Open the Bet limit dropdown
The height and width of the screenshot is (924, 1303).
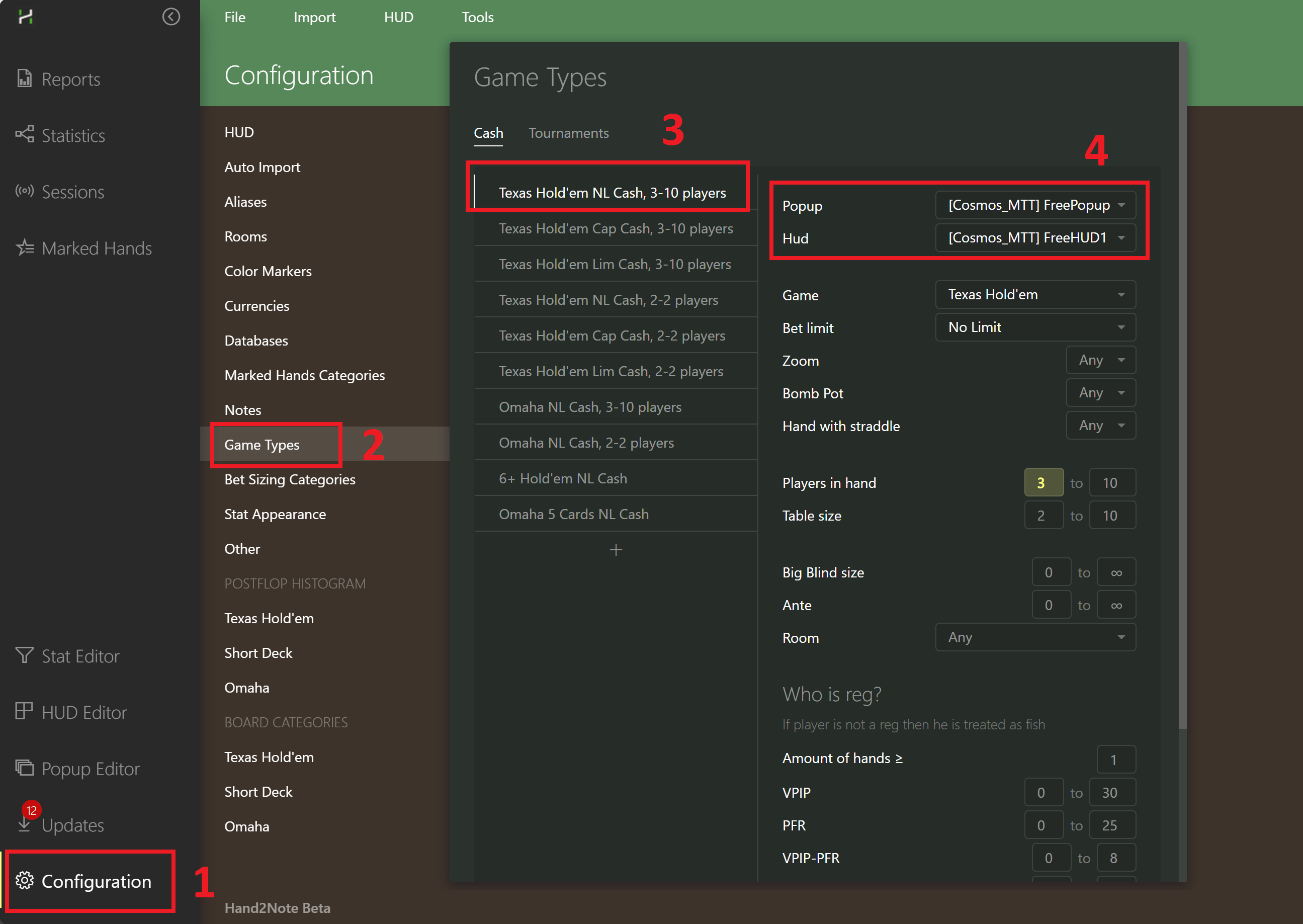[1035, 327]
